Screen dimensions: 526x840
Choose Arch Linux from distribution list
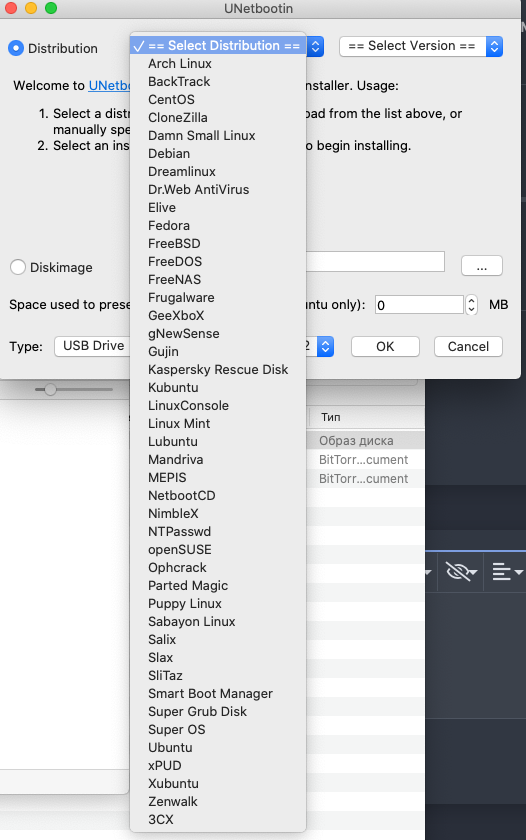(x=218, y=64)
